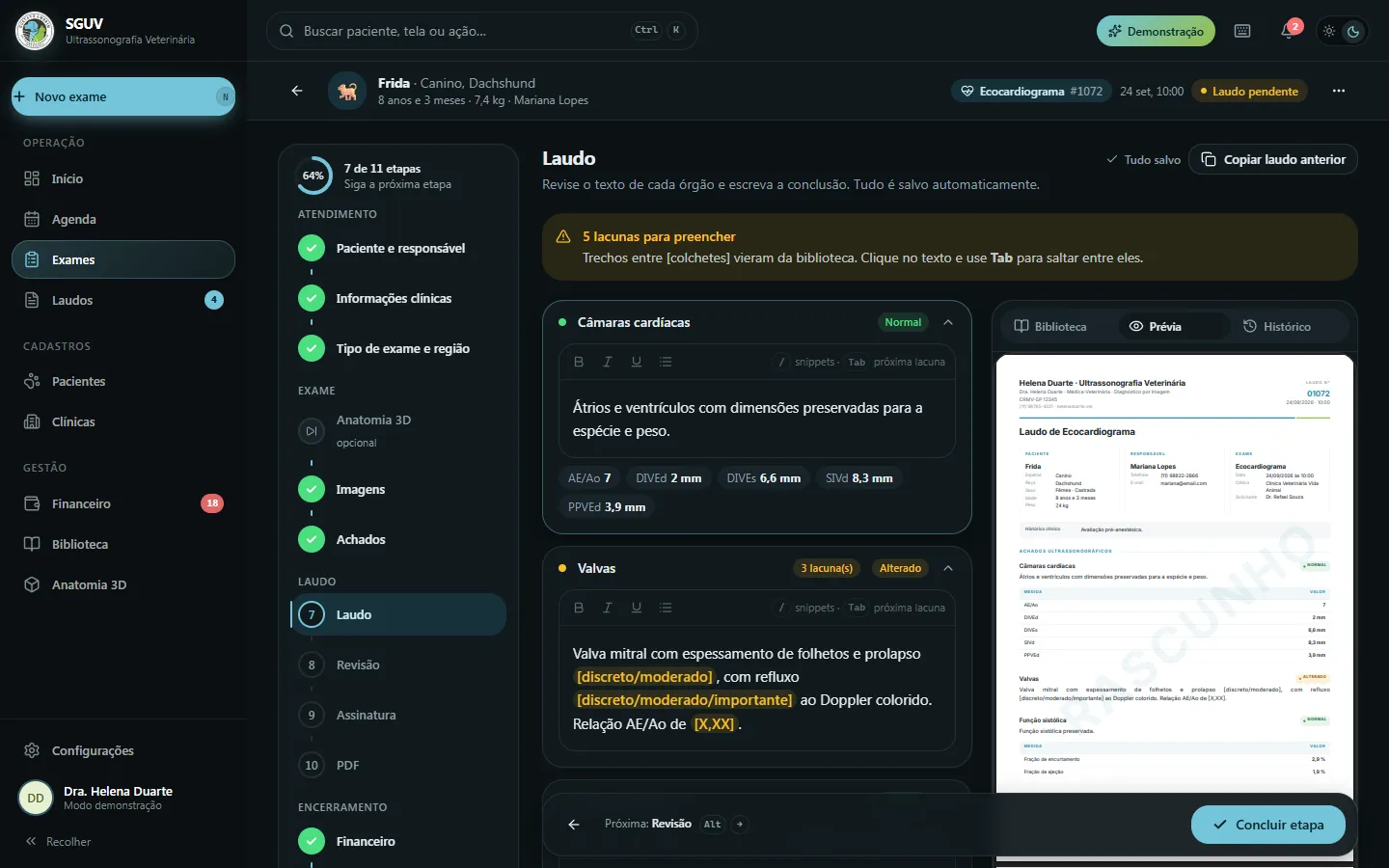Collapse the Câmaras cardíacas section

click(948, 322)
